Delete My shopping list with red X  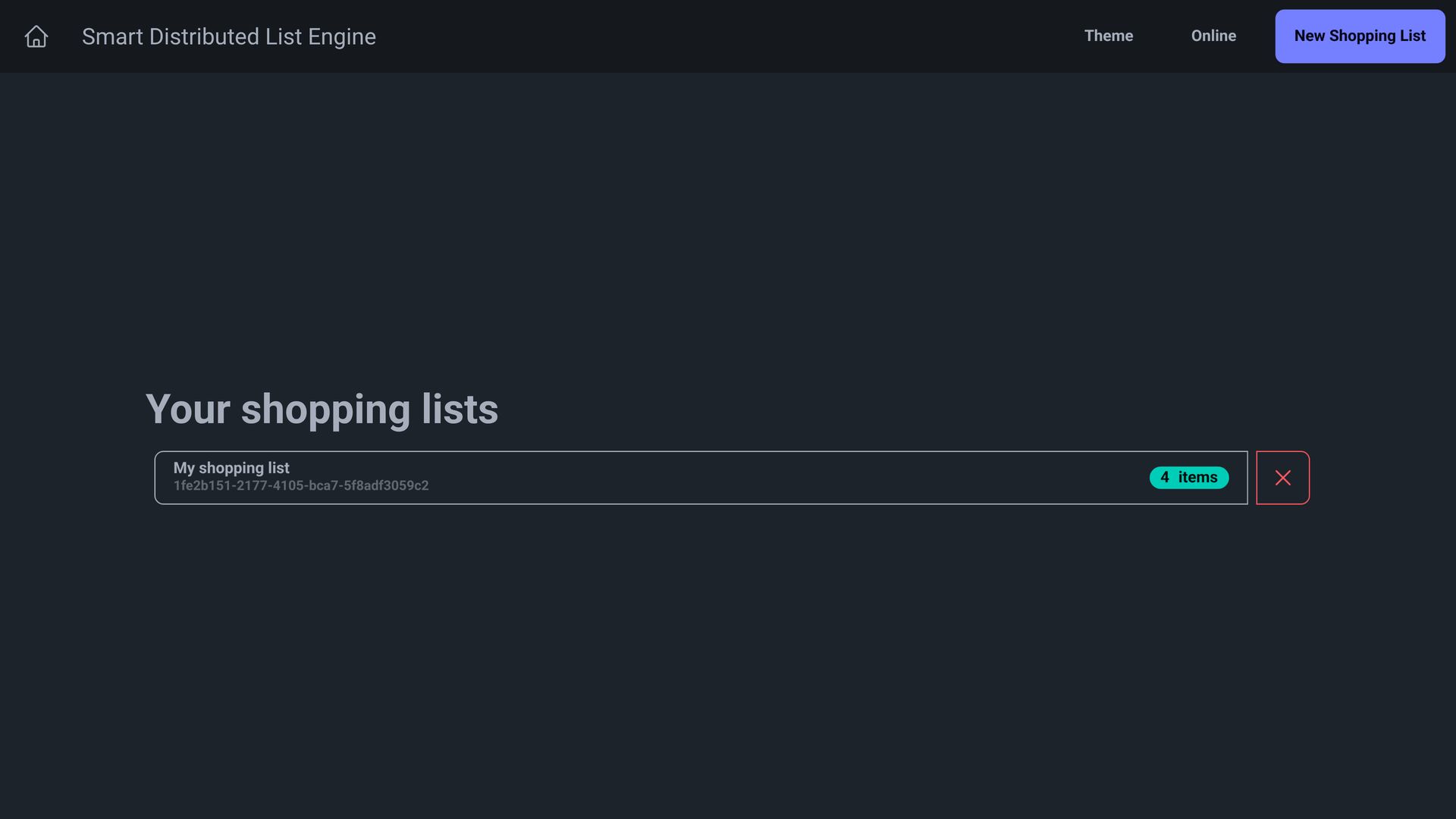1282,478
